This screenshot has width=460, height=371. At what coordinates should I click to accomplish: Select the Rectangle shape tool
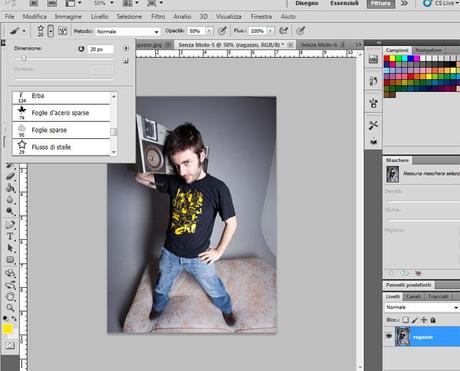click(10, 260)
